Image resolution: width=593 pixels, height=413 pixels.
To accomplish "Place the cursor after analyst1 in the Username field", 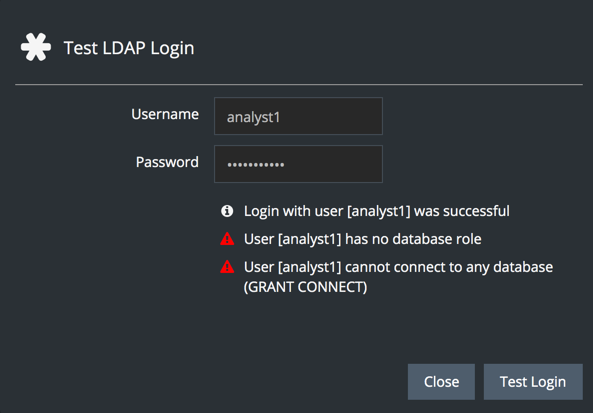I will coord(282,117).
